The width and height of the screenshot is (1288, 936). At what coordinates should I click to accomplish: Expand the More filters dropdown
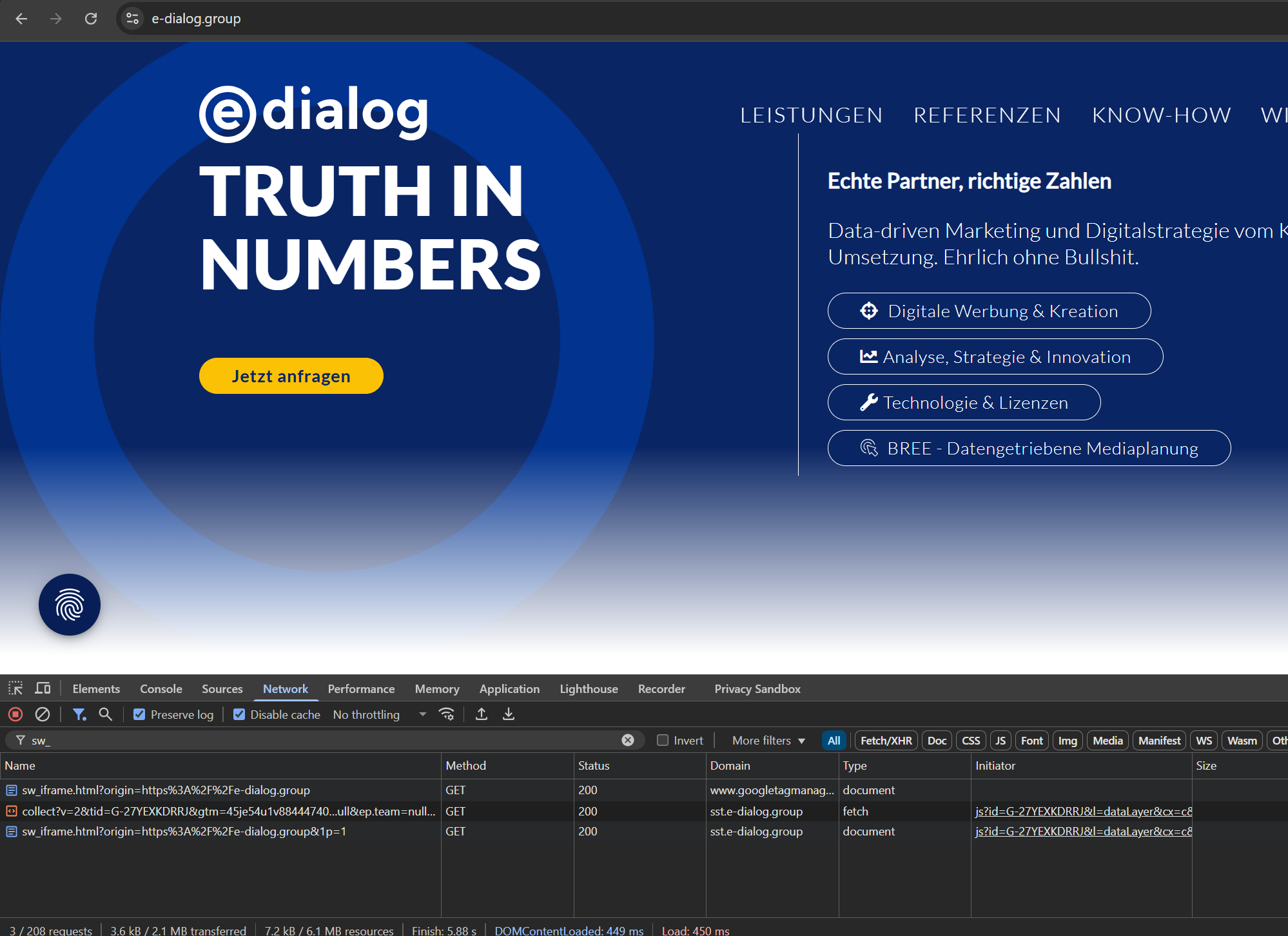768,741
